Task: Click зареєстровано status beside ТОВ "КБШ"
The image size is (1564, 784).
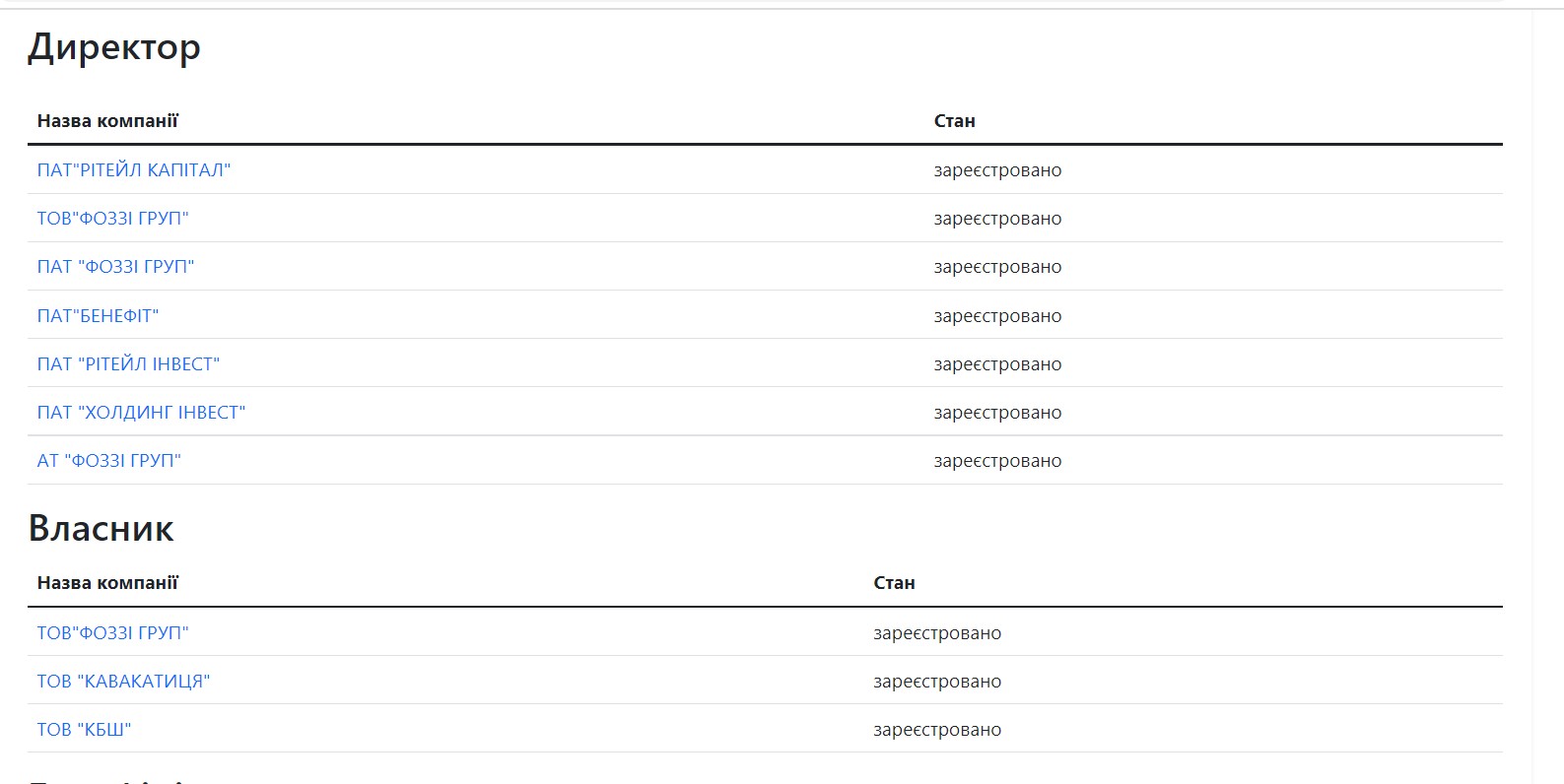Action: pyautogui.click(x=936, y=730)
